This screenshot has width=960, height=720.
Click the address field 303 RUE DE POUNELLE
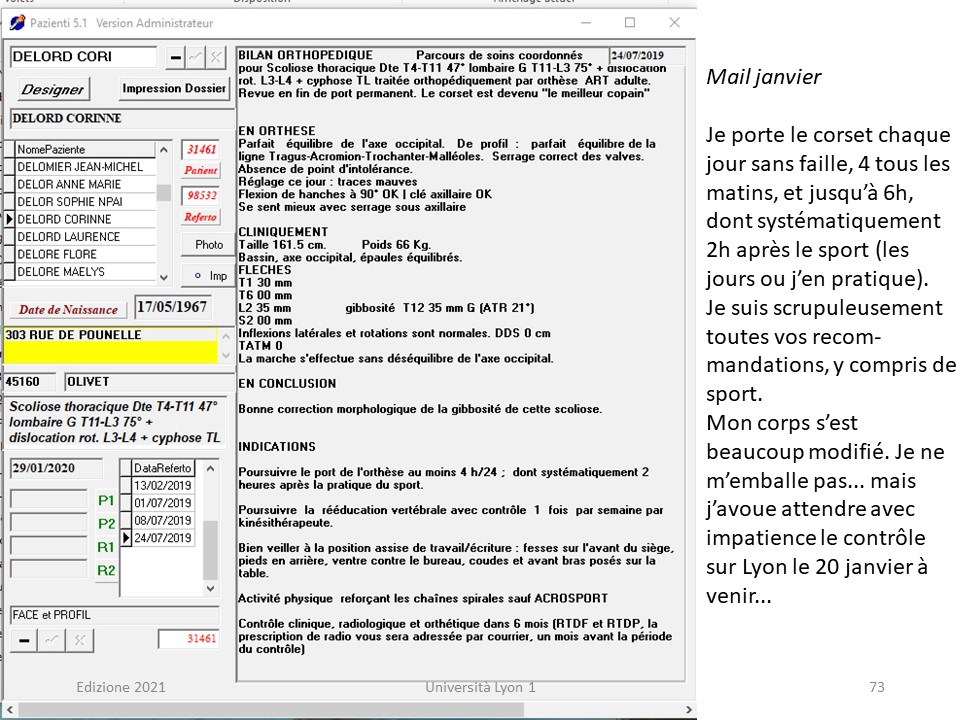click(110, 346)
